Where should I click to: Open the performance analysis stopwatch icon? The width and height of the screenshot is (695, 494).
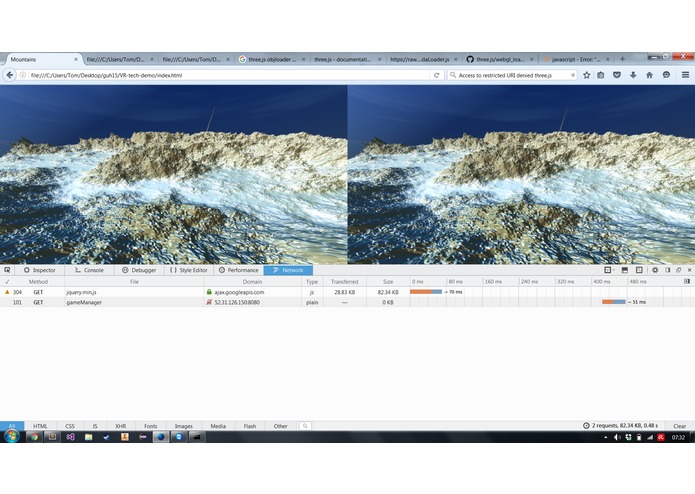coord(586,426)
